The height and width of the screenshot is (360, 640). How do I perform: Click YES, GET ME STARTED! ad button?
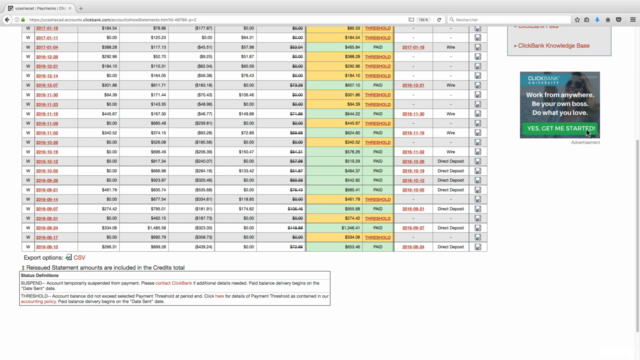[x=560, y=129]
